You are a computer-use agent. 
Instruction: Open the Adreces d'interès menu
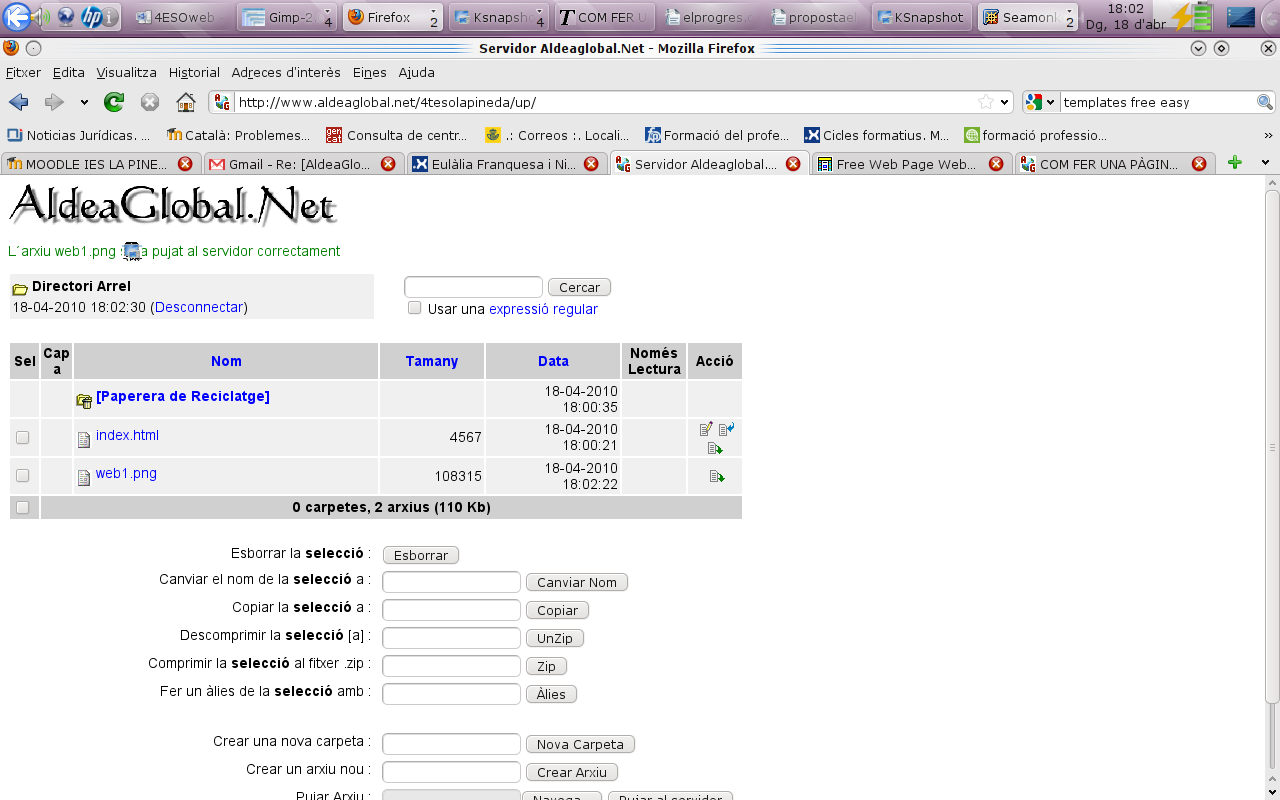[x=286, y=72]
